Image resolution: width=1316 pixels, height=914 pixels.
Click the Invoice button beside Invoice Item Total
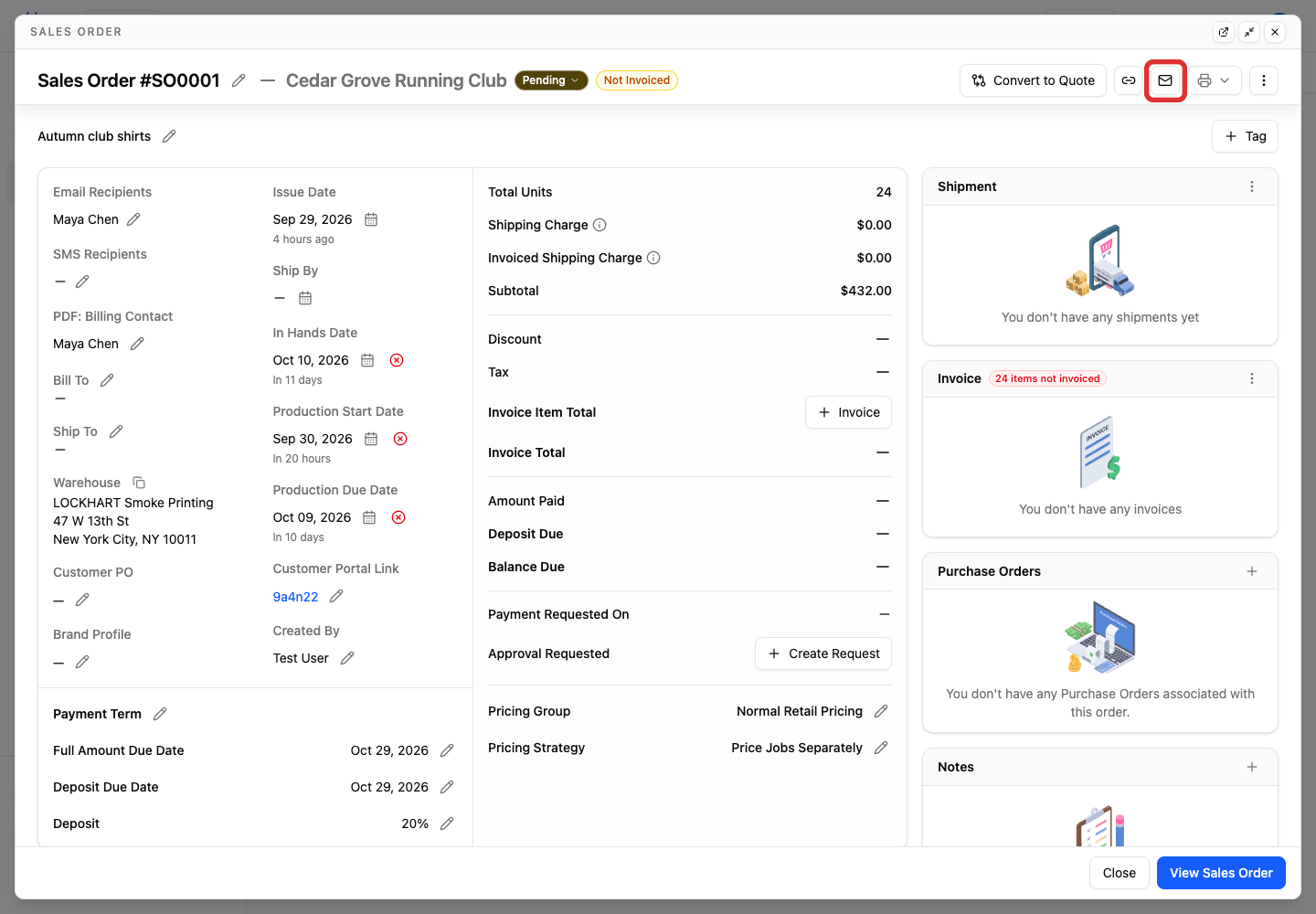pos(848,412)
